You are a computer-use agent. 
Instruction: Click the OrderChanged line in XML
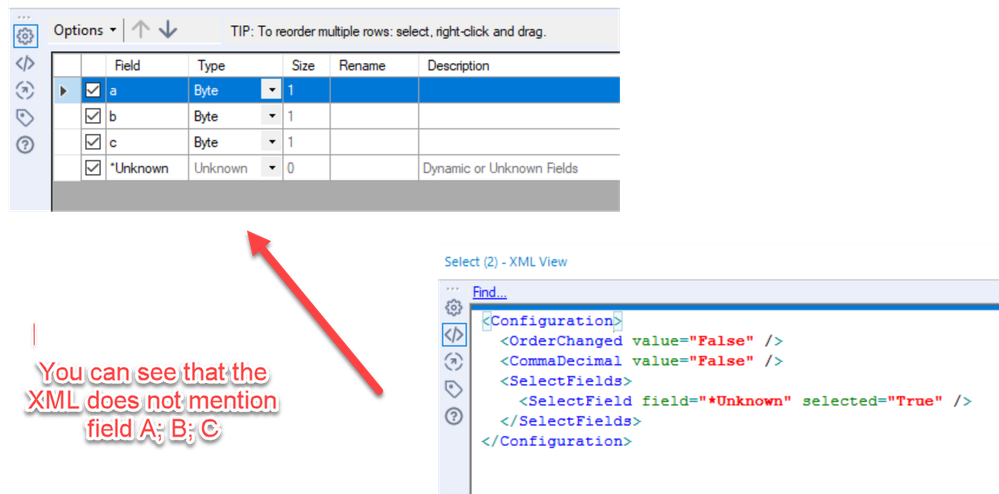pyautogui.click(x=642, y=340)
